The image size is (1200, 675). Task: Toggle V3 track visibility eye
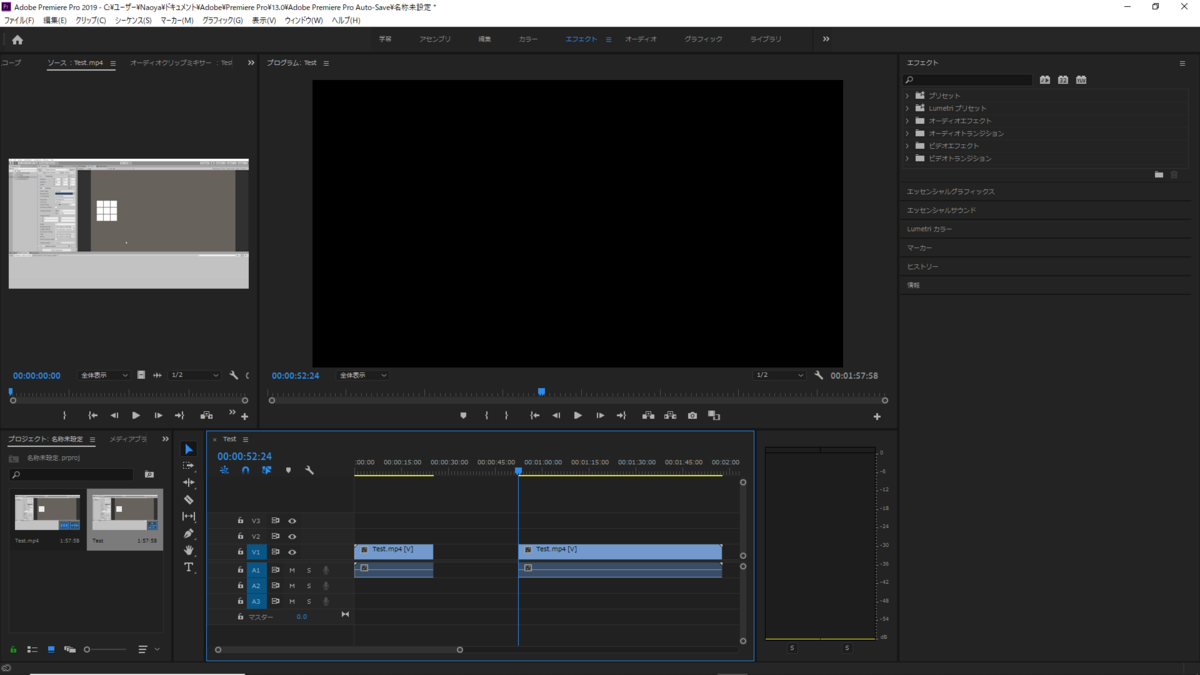pos(292,521)
